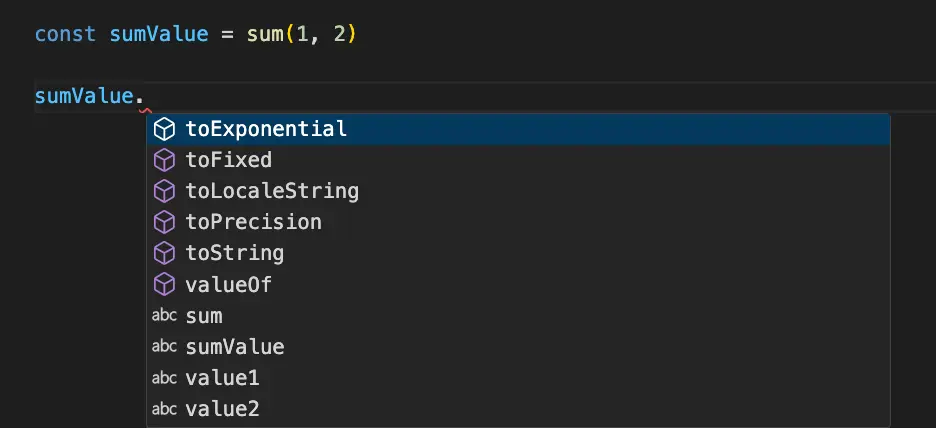Click the cube icon next to toFixed

coord(163,160)
